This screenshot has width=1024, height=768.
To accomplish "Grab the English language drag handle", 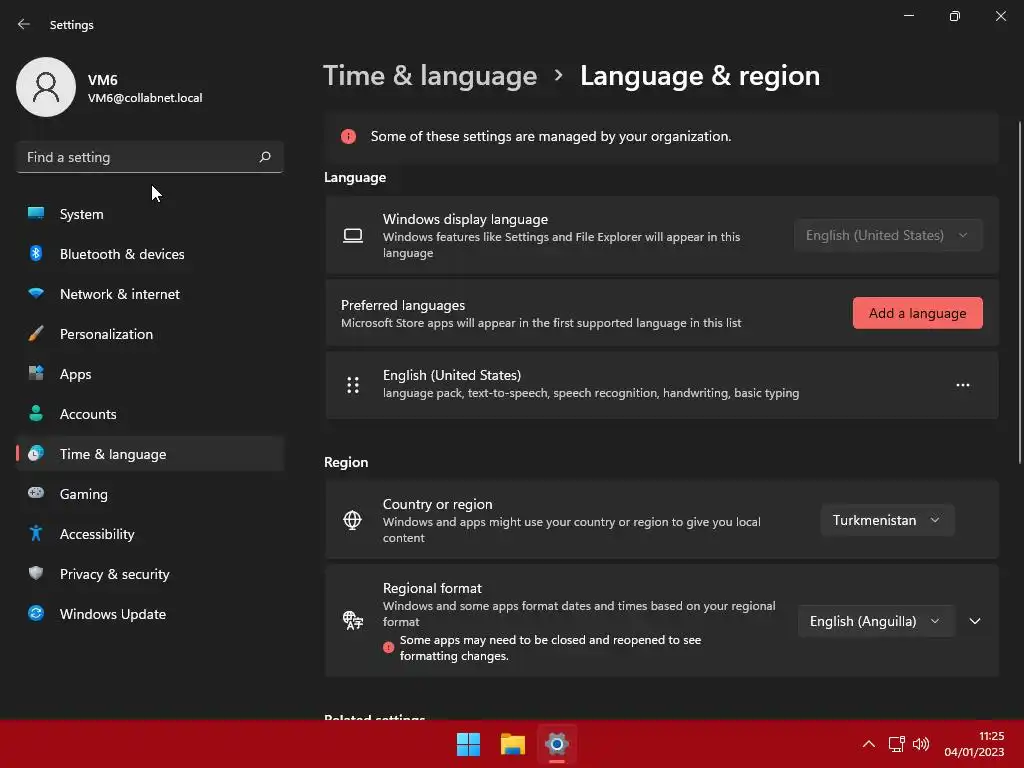I will tap(353, 385).
